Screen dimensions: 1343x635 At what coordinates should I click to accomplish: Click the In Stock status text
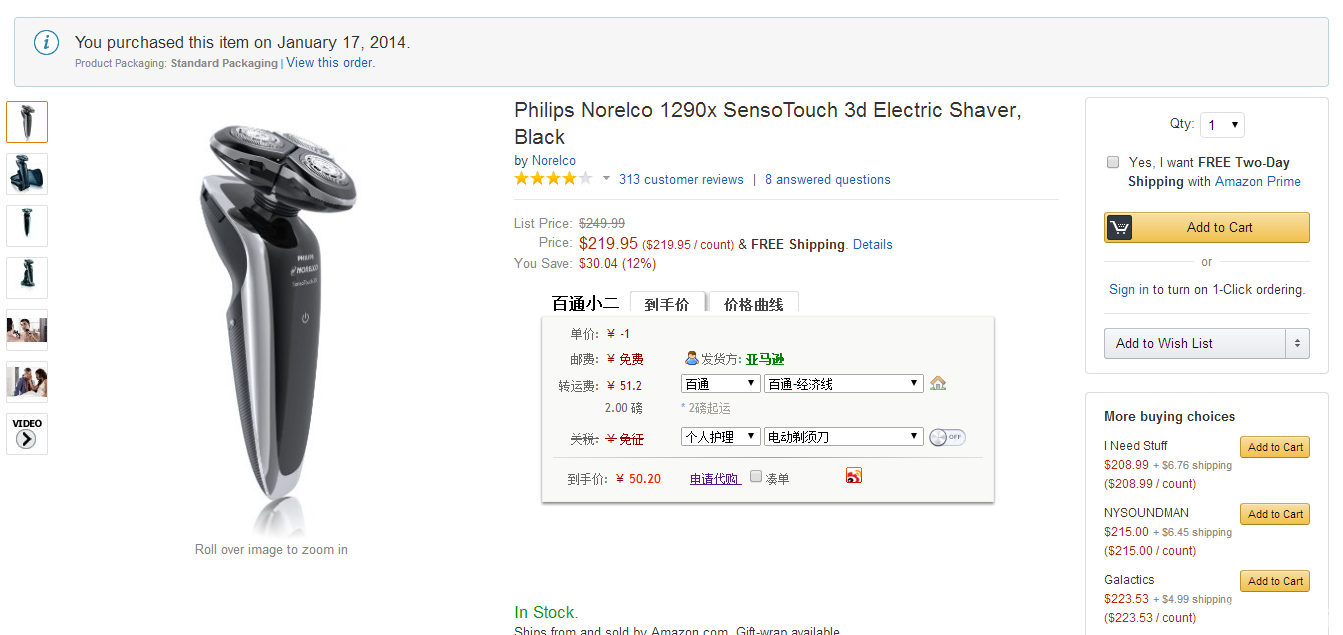tap(546, 612)
